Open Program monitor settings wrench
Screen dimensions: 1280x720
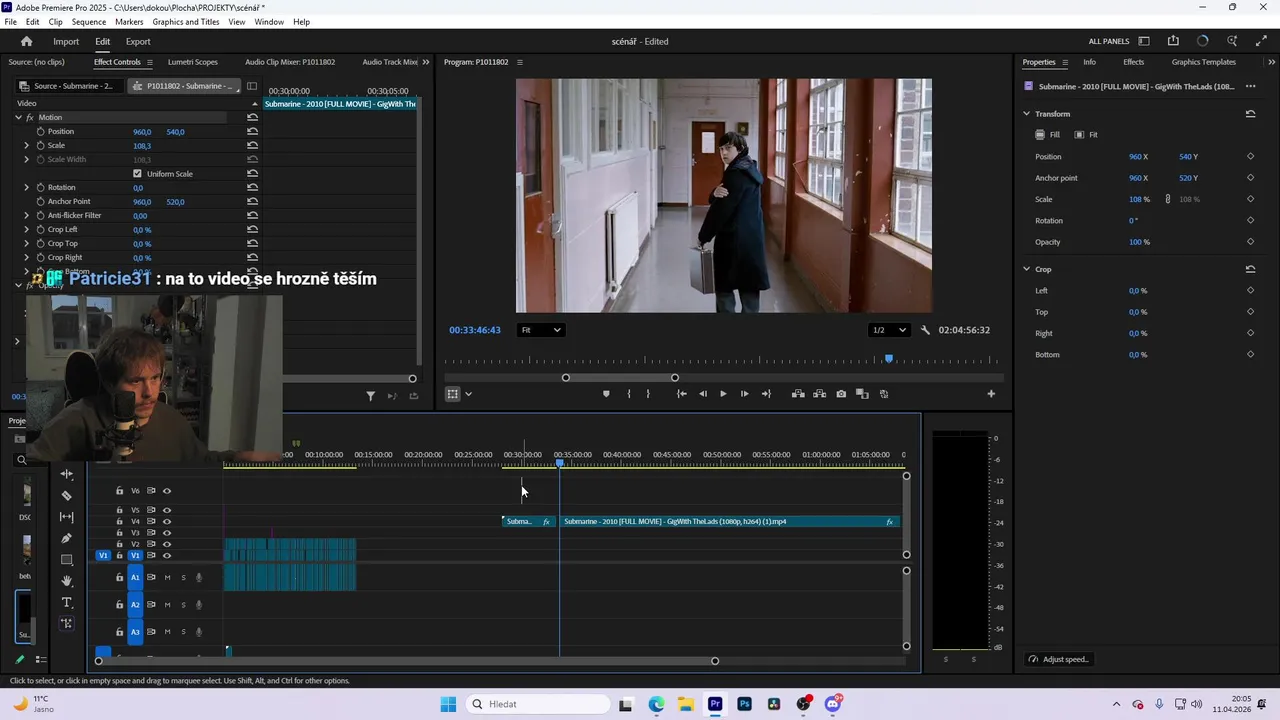point(925,330)
